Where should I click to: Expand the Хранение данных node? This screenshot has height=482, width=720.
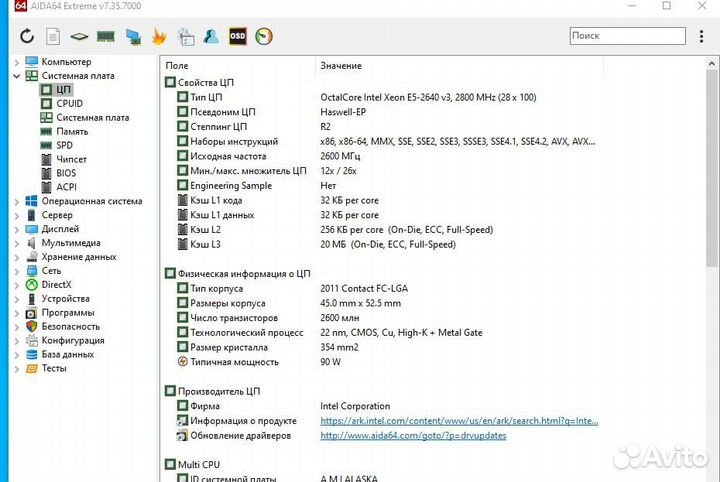tap(17, 257)
